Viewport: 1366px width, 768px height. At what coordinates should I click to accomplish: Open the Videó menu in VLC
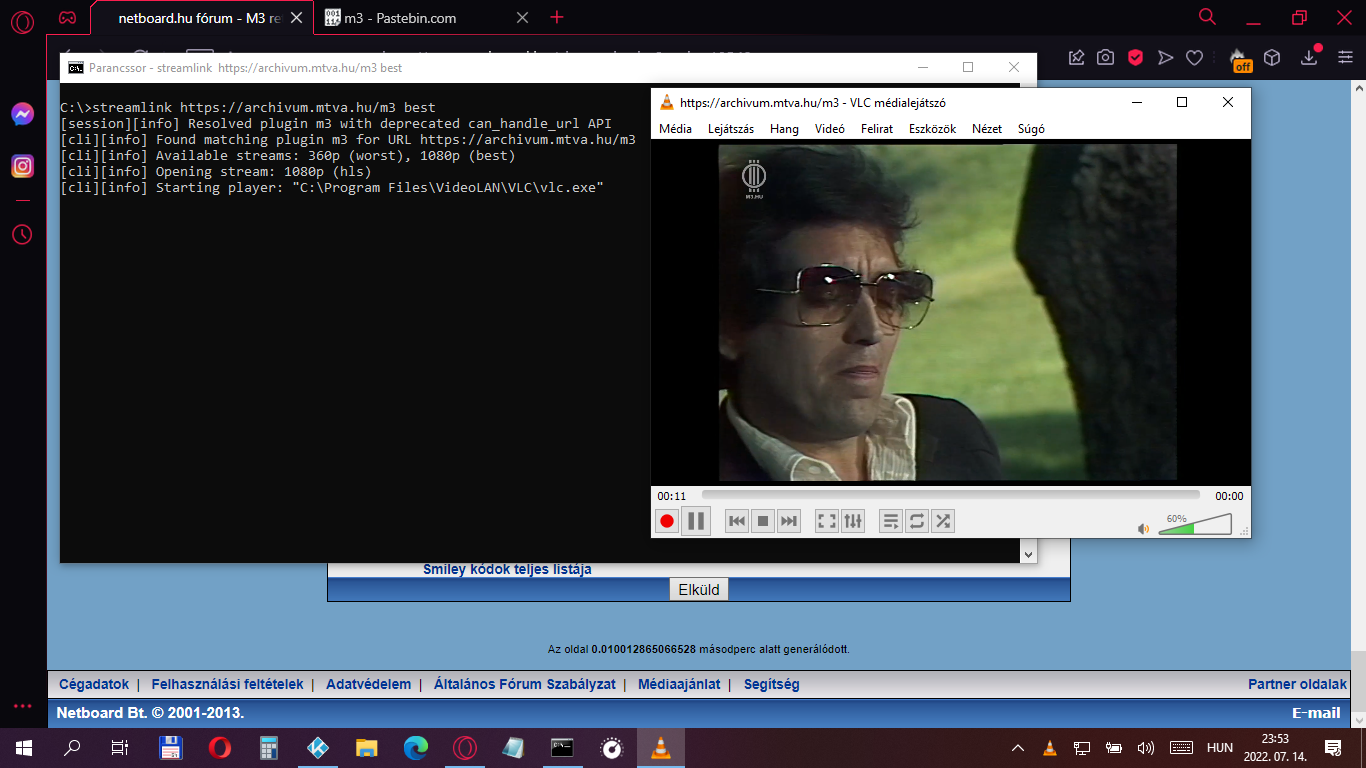(830, 129)
